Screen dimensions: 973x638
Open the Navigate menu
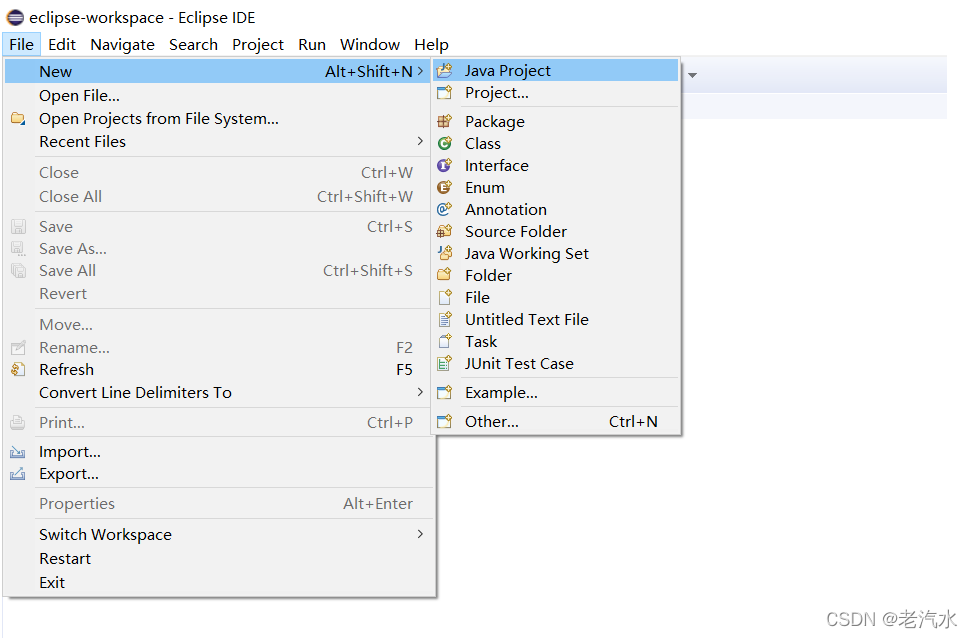(122, 45)
